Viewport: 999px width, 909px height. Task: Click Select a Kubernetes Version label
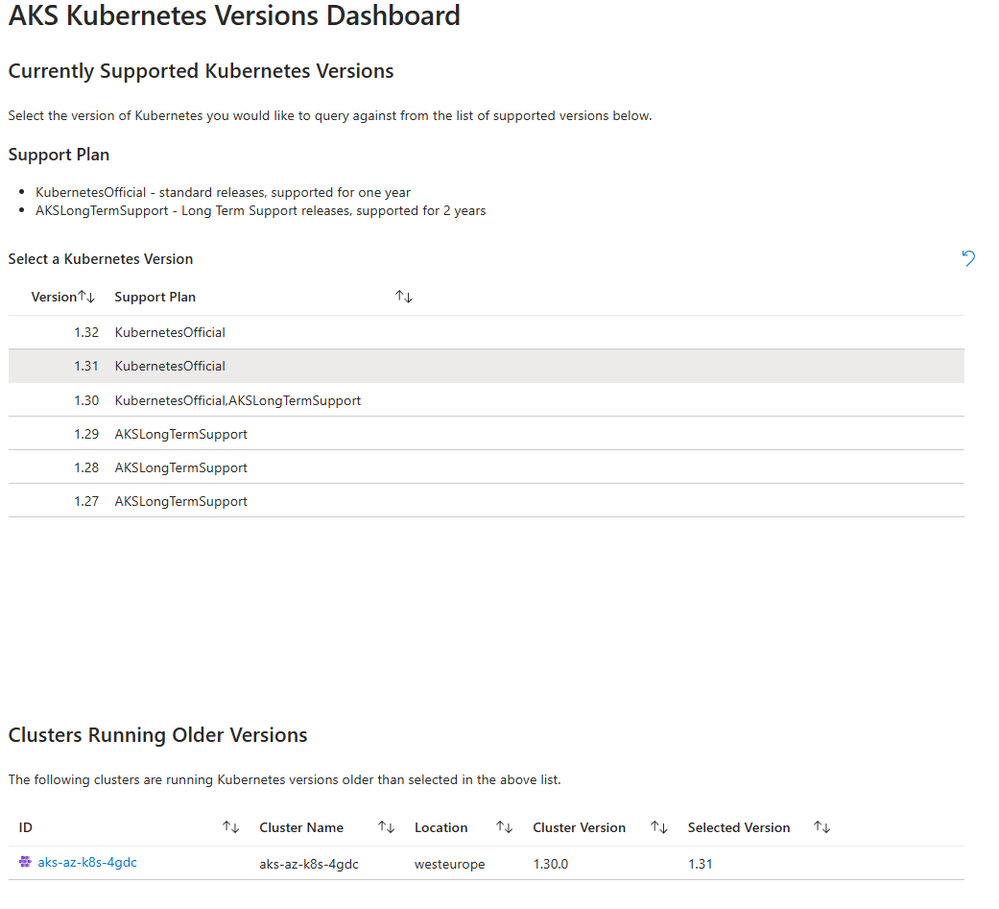pyautogui.click(x=101, y=259)
